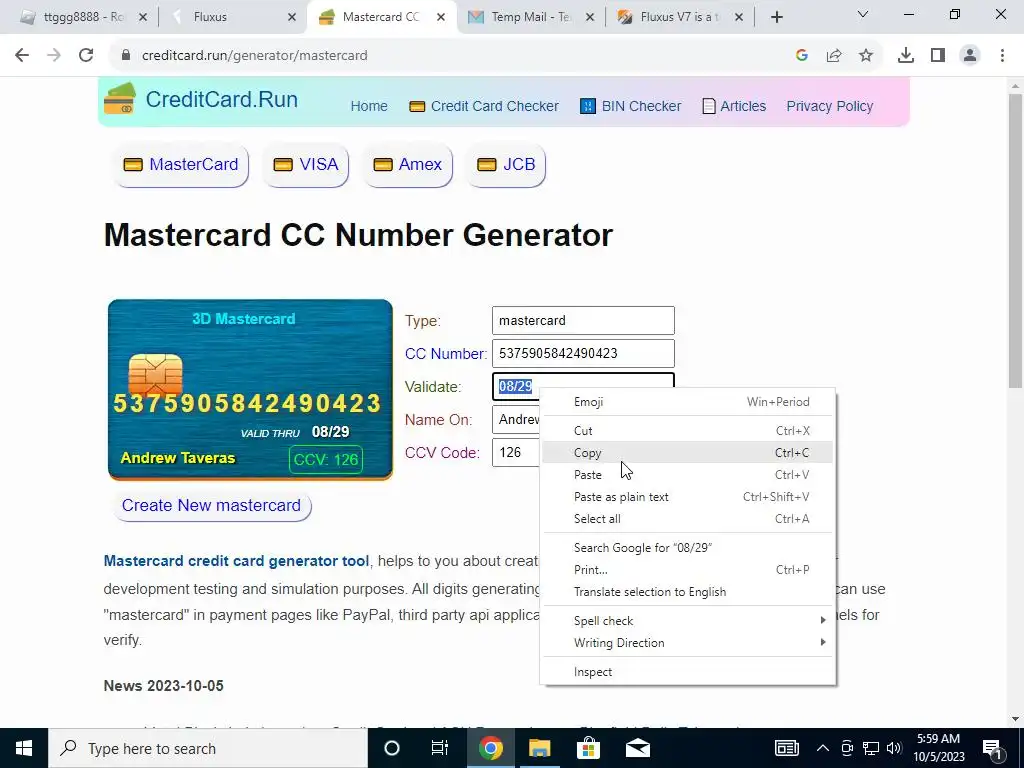
Task: Open the Home navigation link
Action: [369, 106]
